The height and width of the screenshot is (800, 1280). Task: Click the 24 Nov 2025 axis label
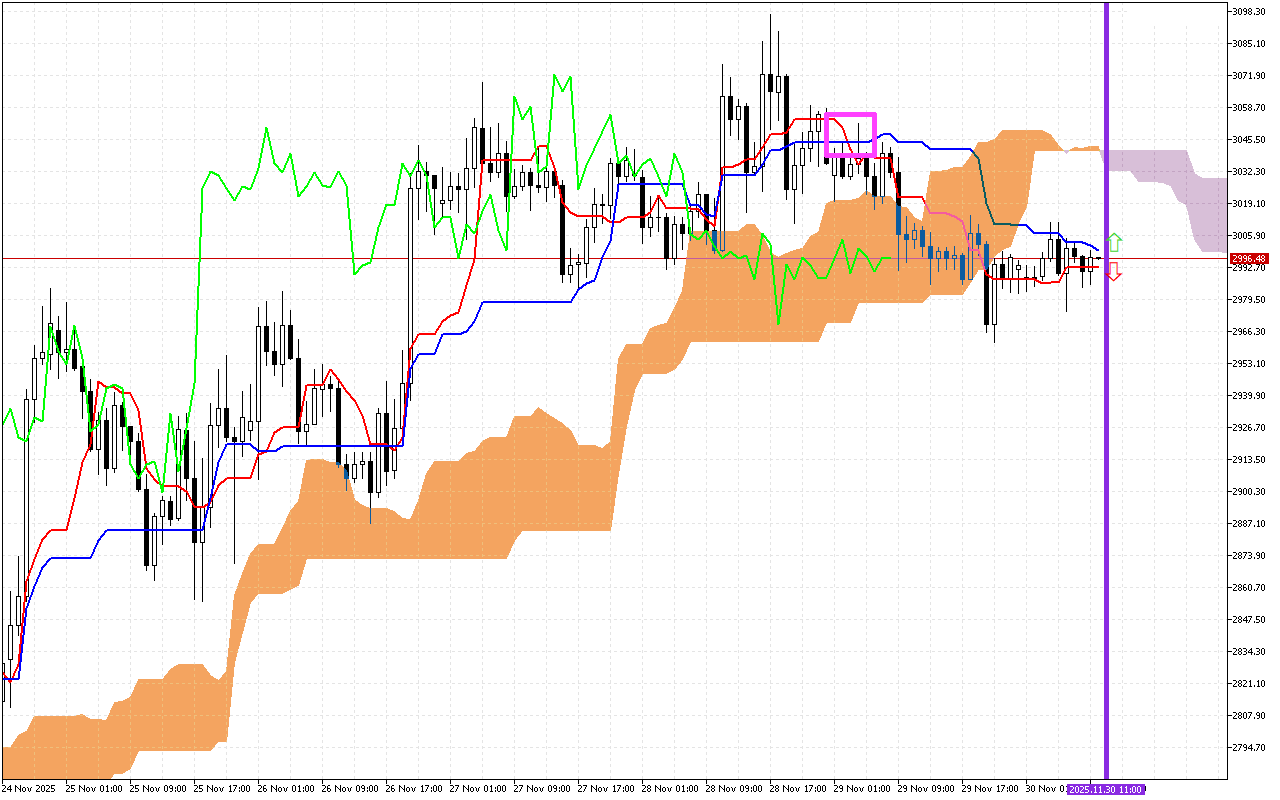point(28,787)
